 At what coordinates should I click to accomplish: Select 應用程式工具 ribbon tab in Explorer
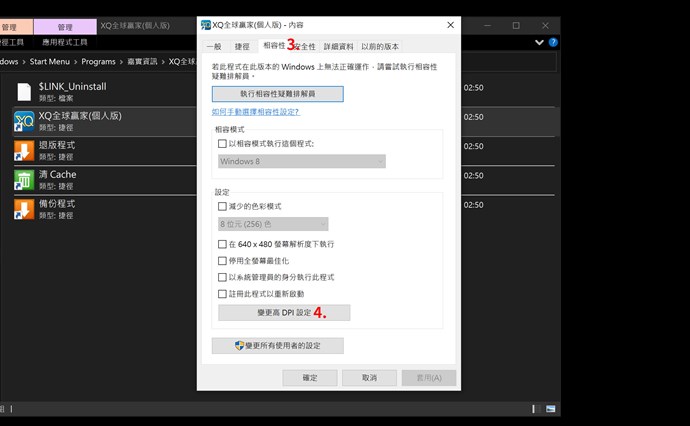(x=65, y=42)
